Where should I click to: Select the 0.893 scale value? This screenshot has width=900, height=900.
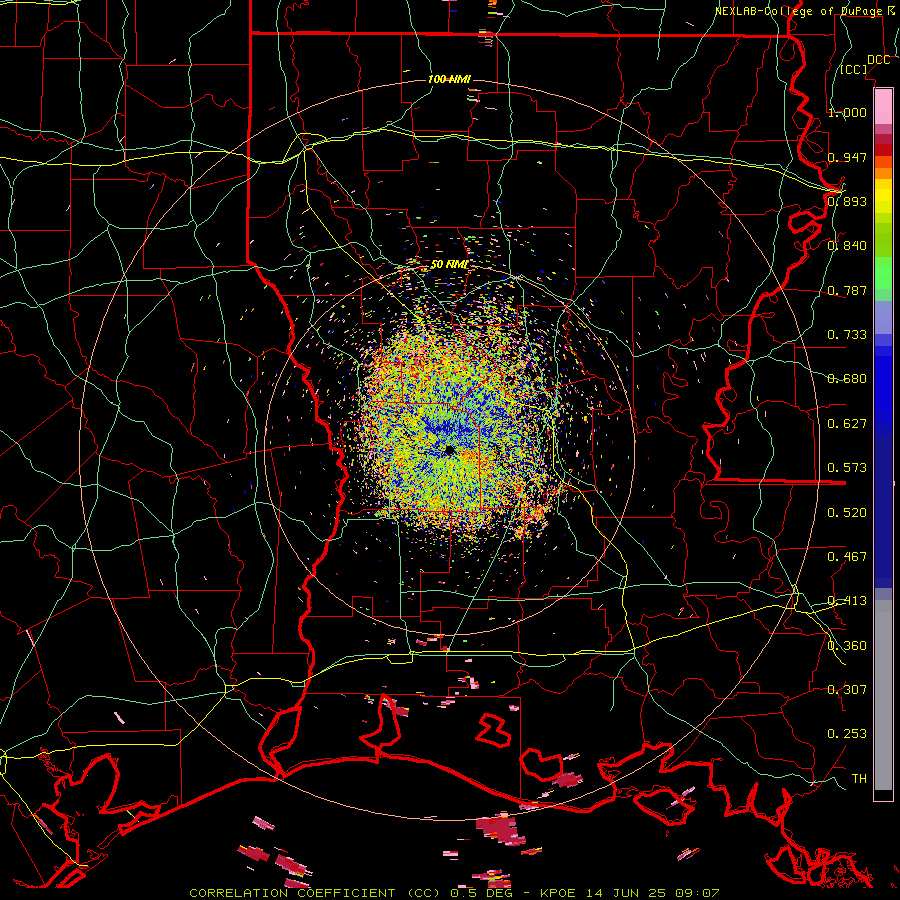[847, 201]
